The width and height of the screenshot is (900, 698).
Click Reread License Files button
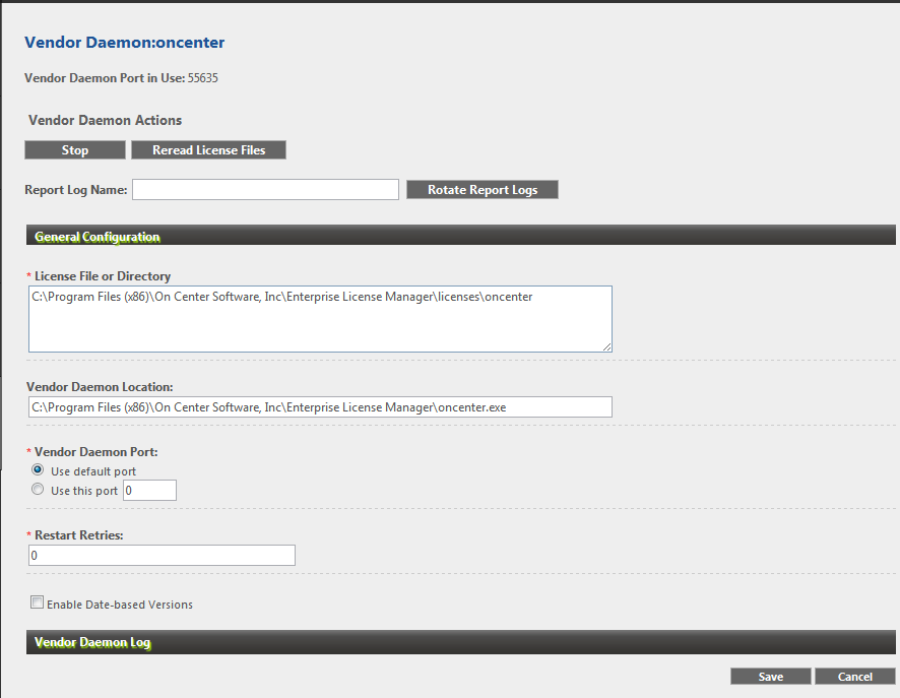pos(208,150)
